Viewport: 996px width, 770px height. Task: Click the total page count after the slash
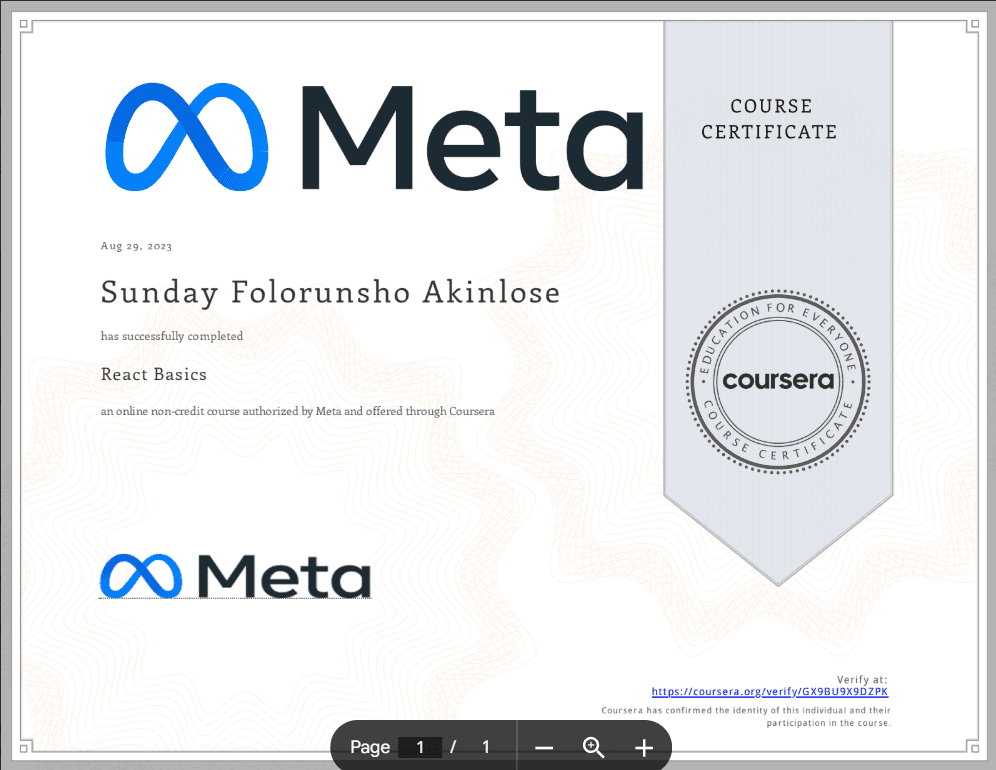(x=486, y=747)
